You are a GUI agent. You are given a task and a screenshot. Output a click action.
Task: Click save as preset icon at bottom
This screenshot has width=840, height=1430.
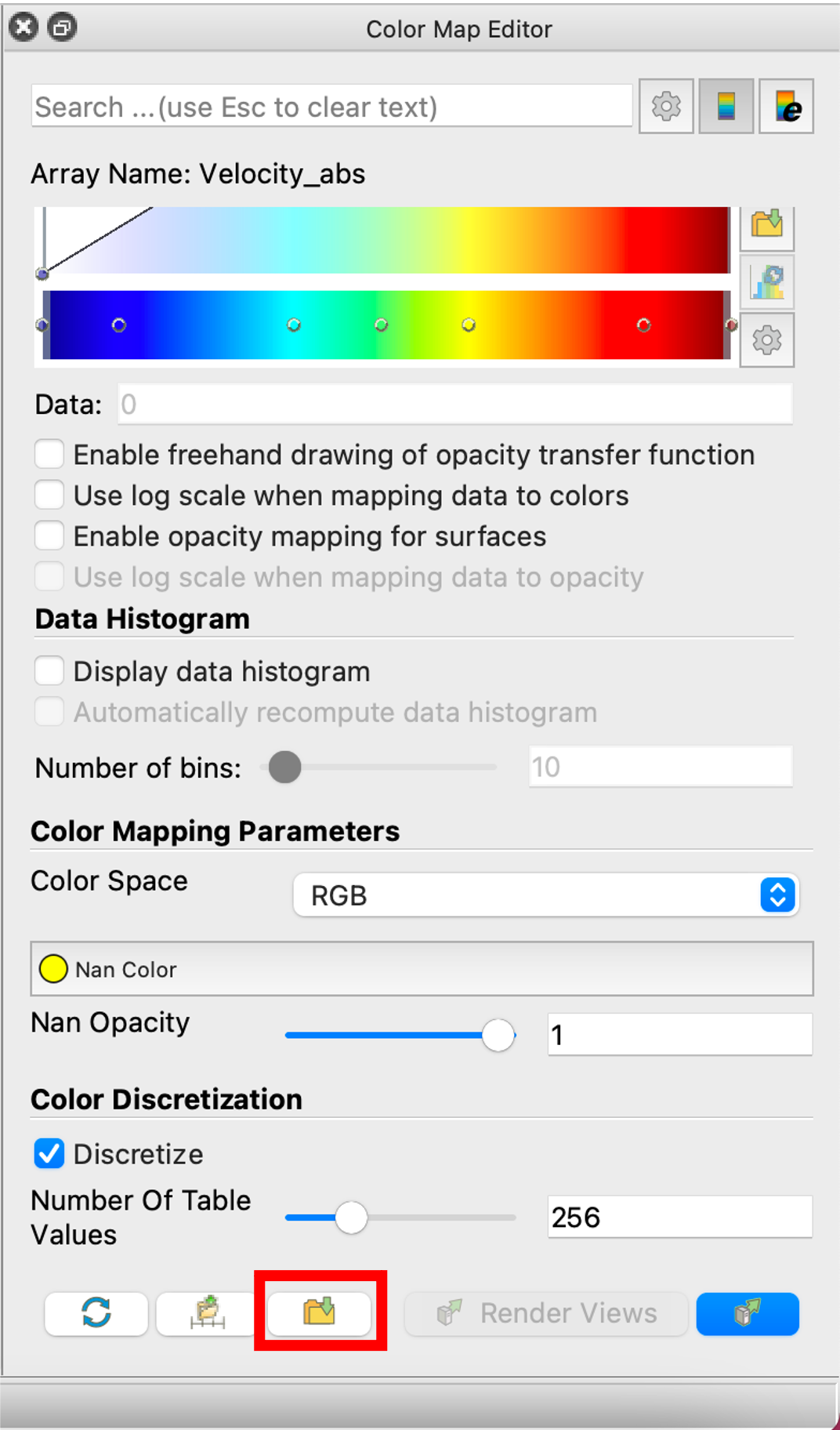208,1313
